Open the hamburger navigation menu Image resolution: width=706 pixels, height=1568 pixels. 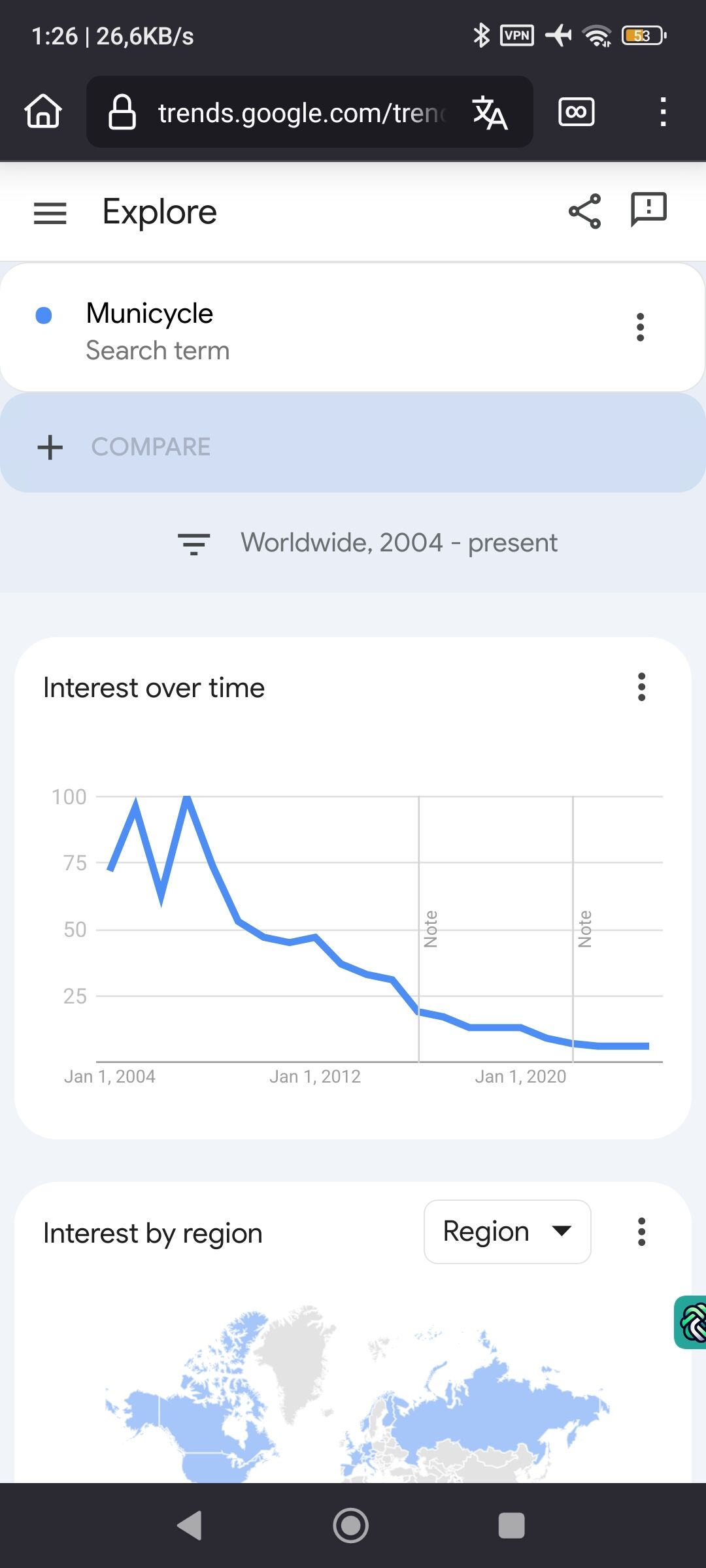click(x=50, y=213)
